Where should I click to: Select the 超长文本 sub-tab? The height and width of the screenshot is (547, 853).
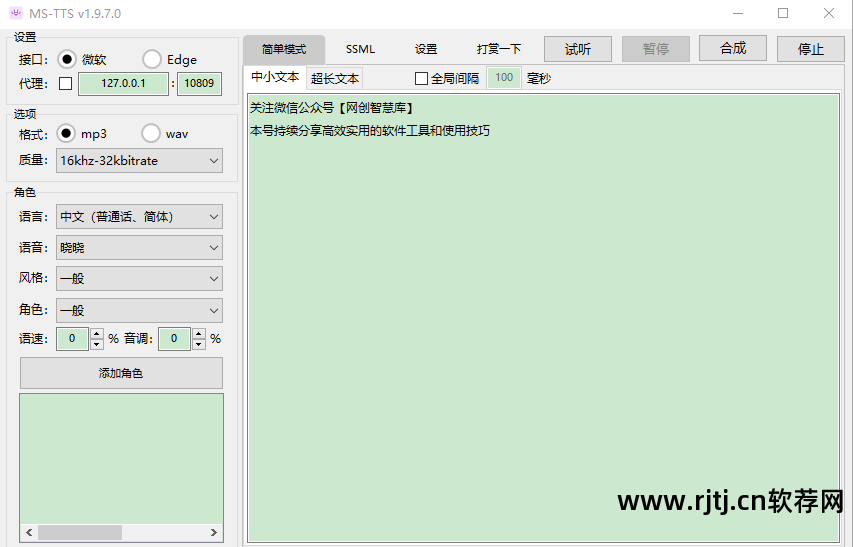335,78
